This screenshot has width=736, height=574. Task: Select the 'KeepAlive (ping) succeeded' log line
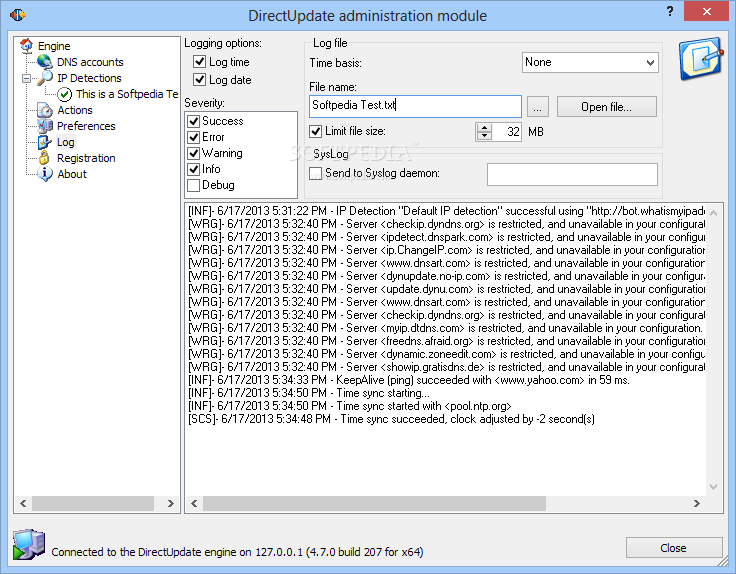[409, 380]
